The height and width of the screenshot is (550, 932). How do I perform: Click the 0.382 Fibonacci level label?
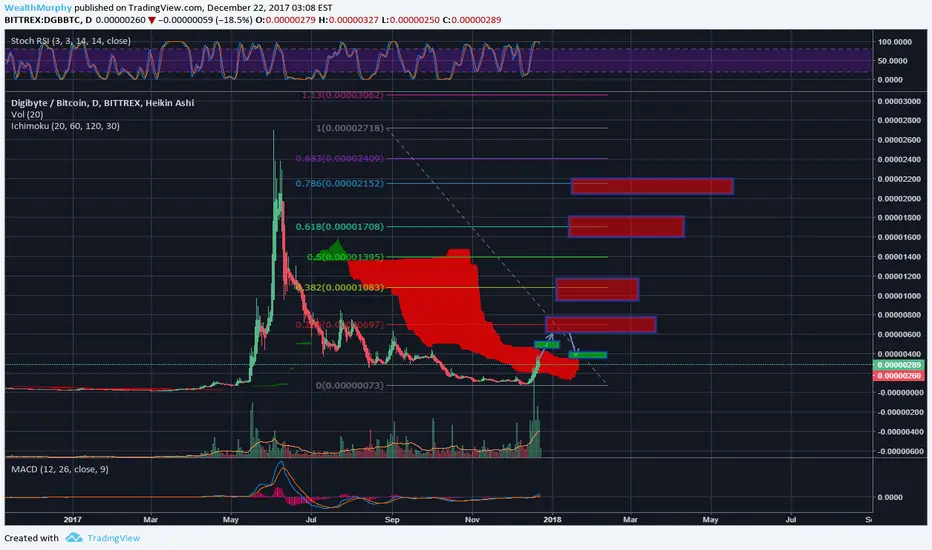(x=339, y=287)
